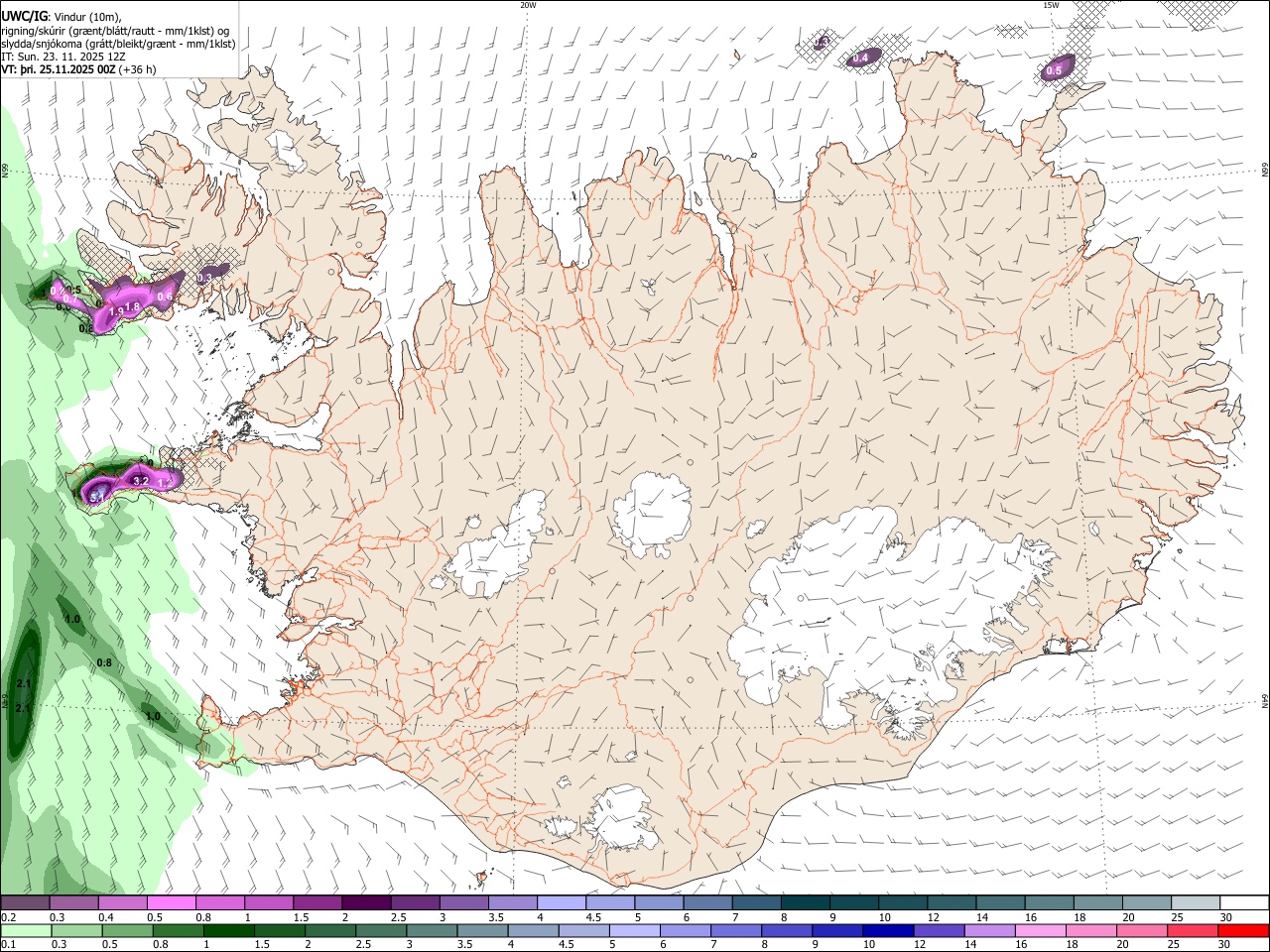Click the white 30 swatch in the upper legend
This screenshot has height=952, width=1270.
point(1244,903)
